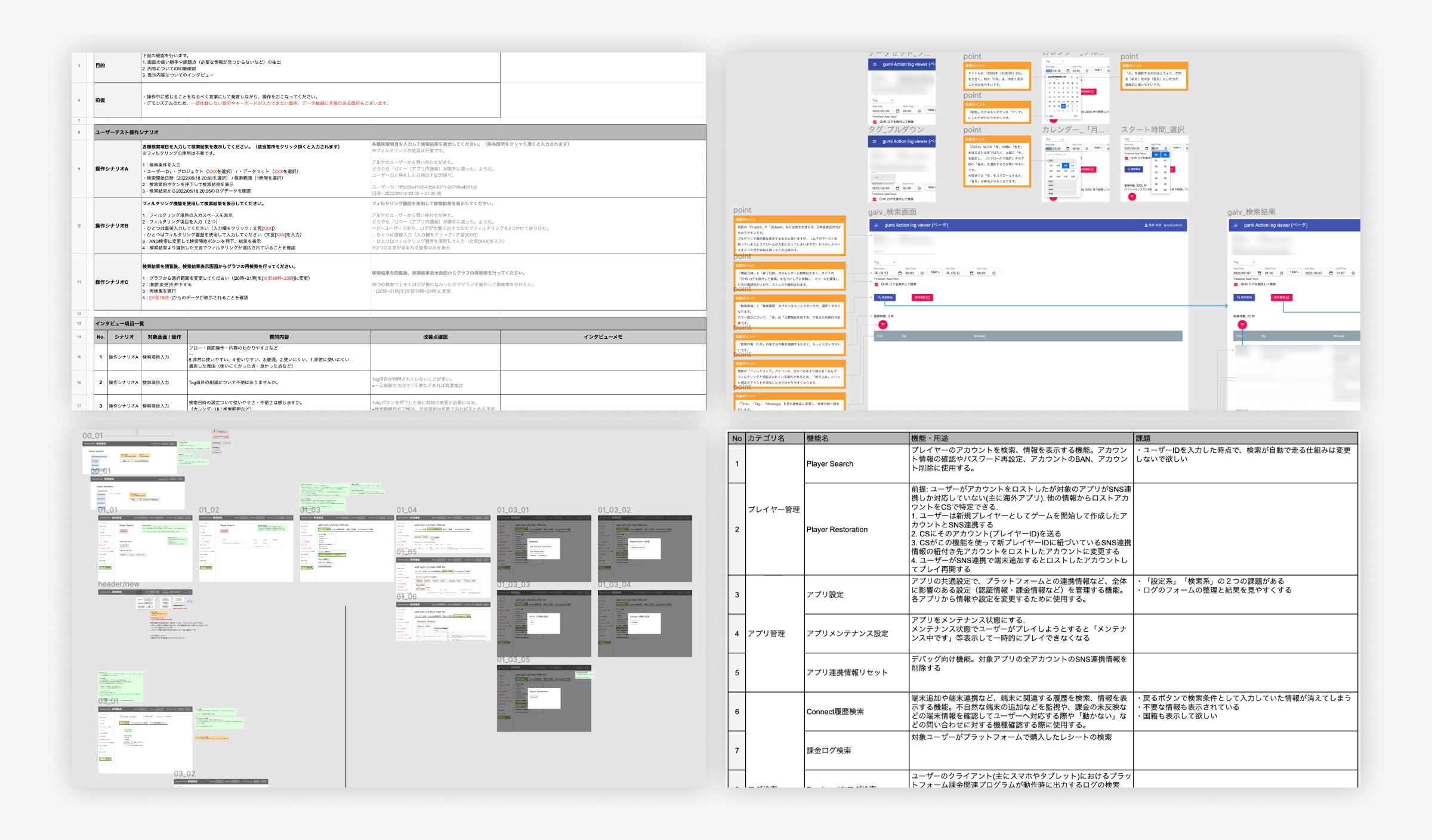Click blue search button in galv_検索結果

[1244, 297]
